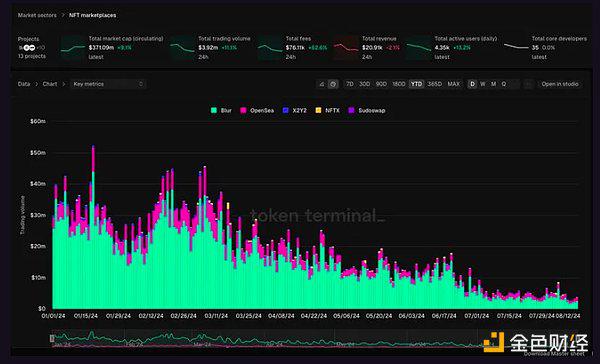The width and height of the screenshot is (600, 364).
Task: Click the Total core developers sparkline
Action: point(516,47)
